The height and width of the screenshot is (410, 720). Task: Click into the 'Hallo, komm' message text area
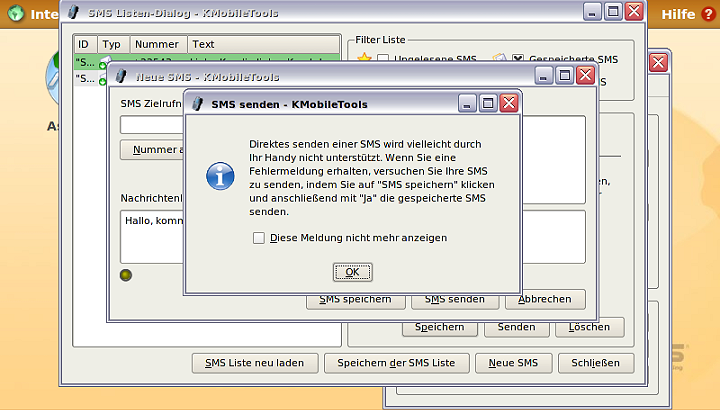(152, 236)
